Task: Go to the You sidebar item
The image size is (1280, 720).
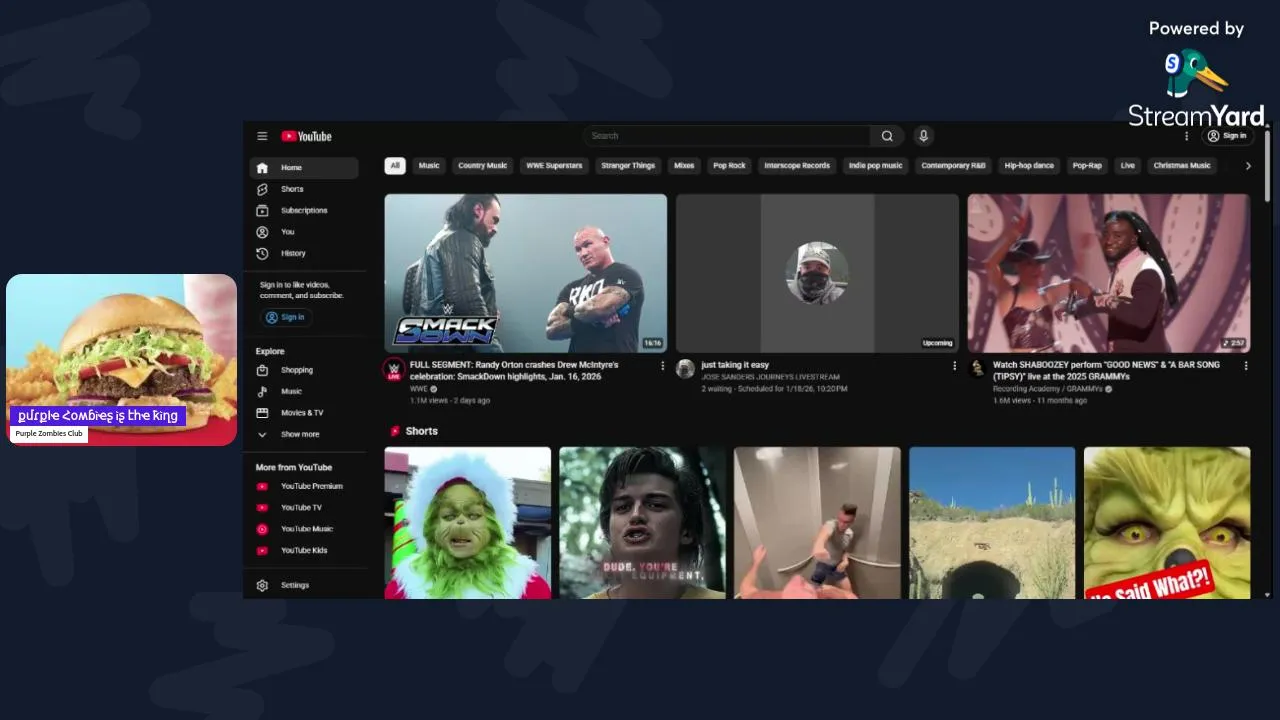Action: click(x=303, y=232)
